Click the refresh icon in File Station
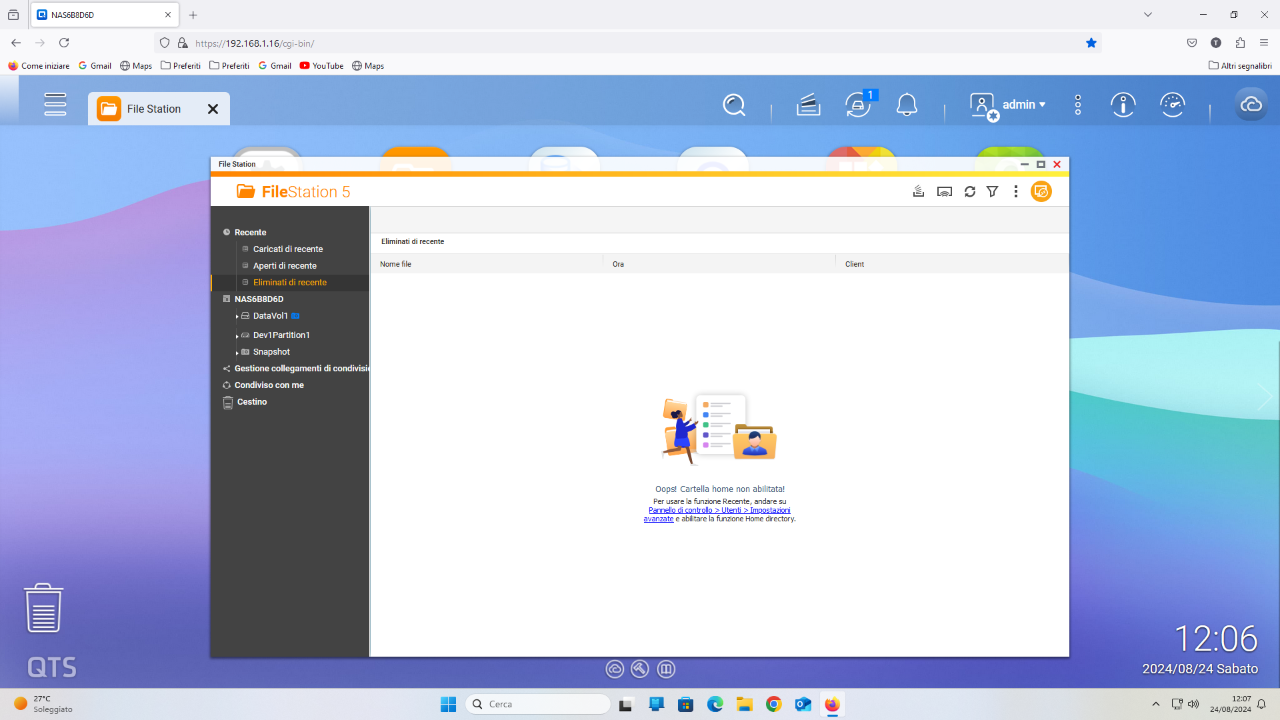This screenshot has height=720, width=1280. (x=969, y=192)
